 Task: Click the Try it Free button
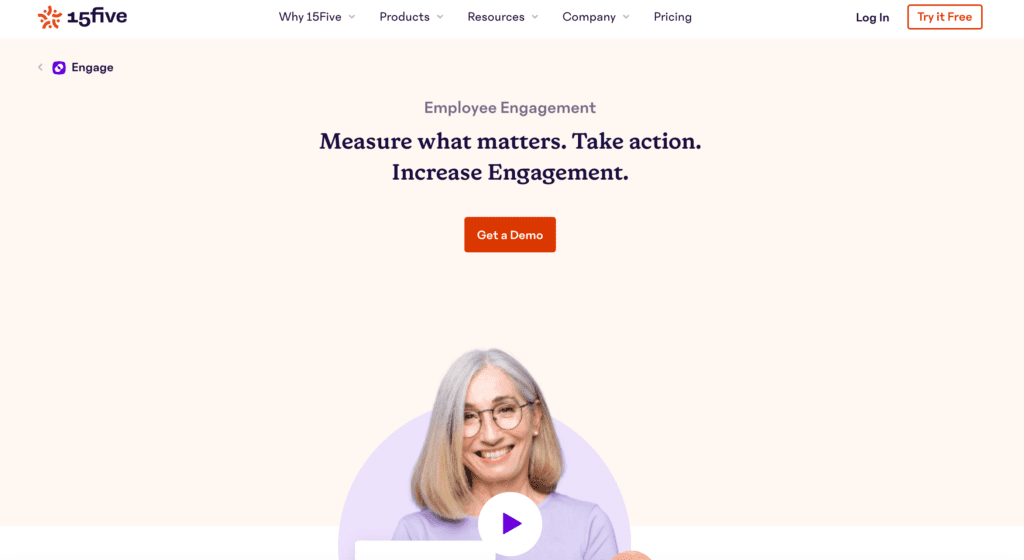(x=944, y=17)
